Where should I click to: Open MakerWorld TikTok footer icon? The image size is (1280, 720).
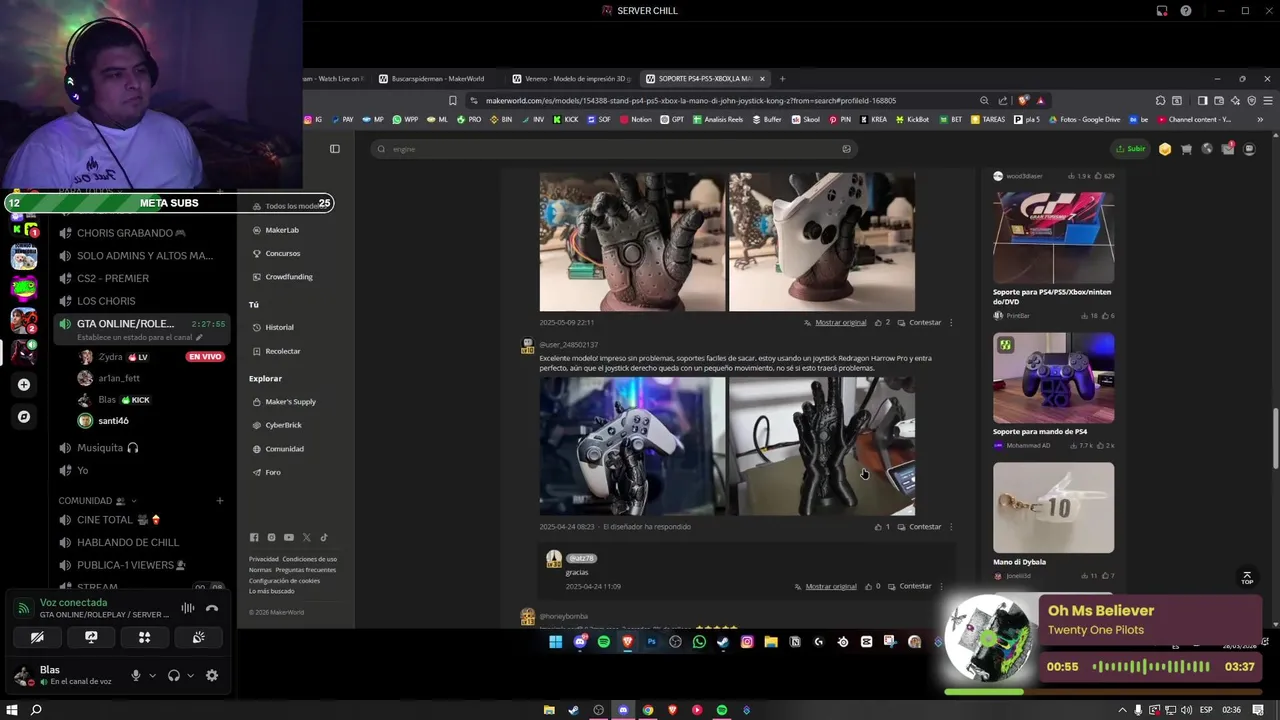pyautogui.click(x=324, y=537)
